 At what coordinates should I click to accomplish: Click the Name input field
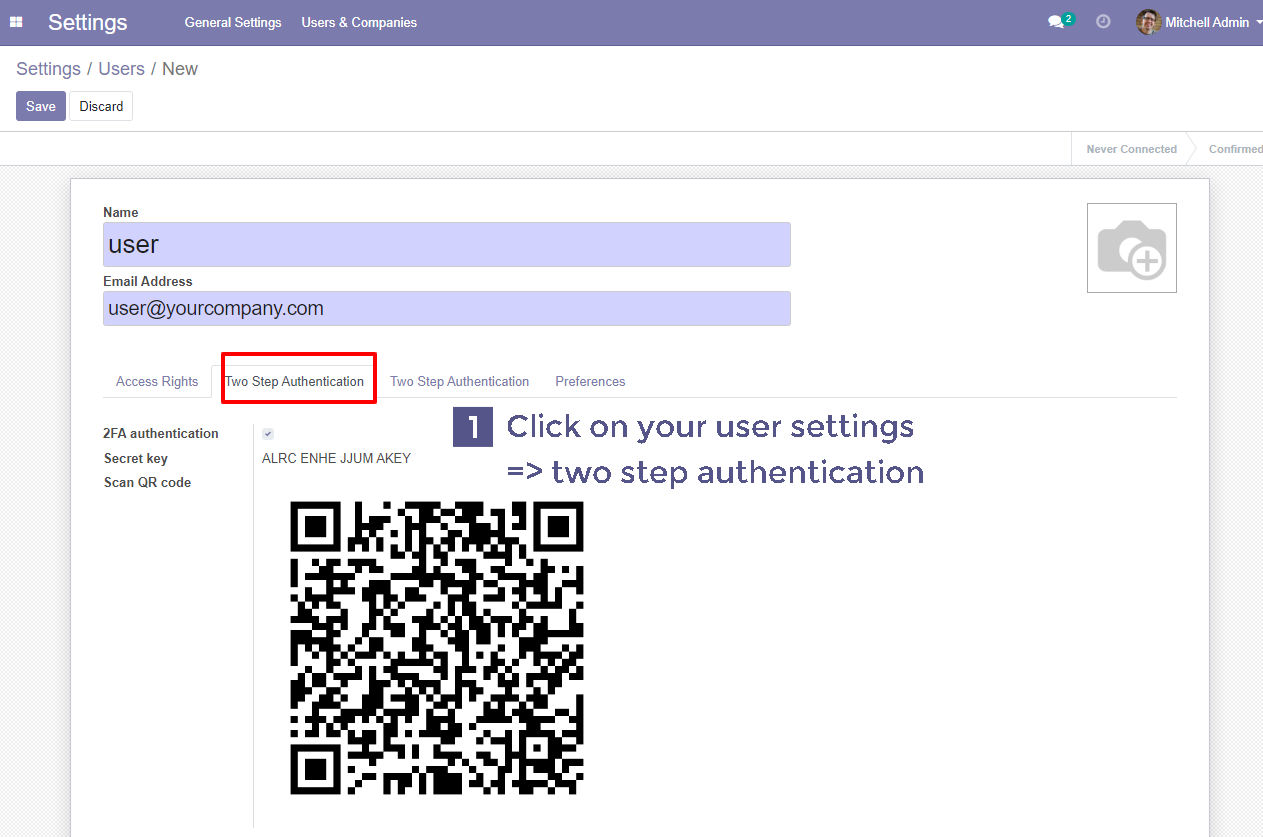click(x=447, y=244)
